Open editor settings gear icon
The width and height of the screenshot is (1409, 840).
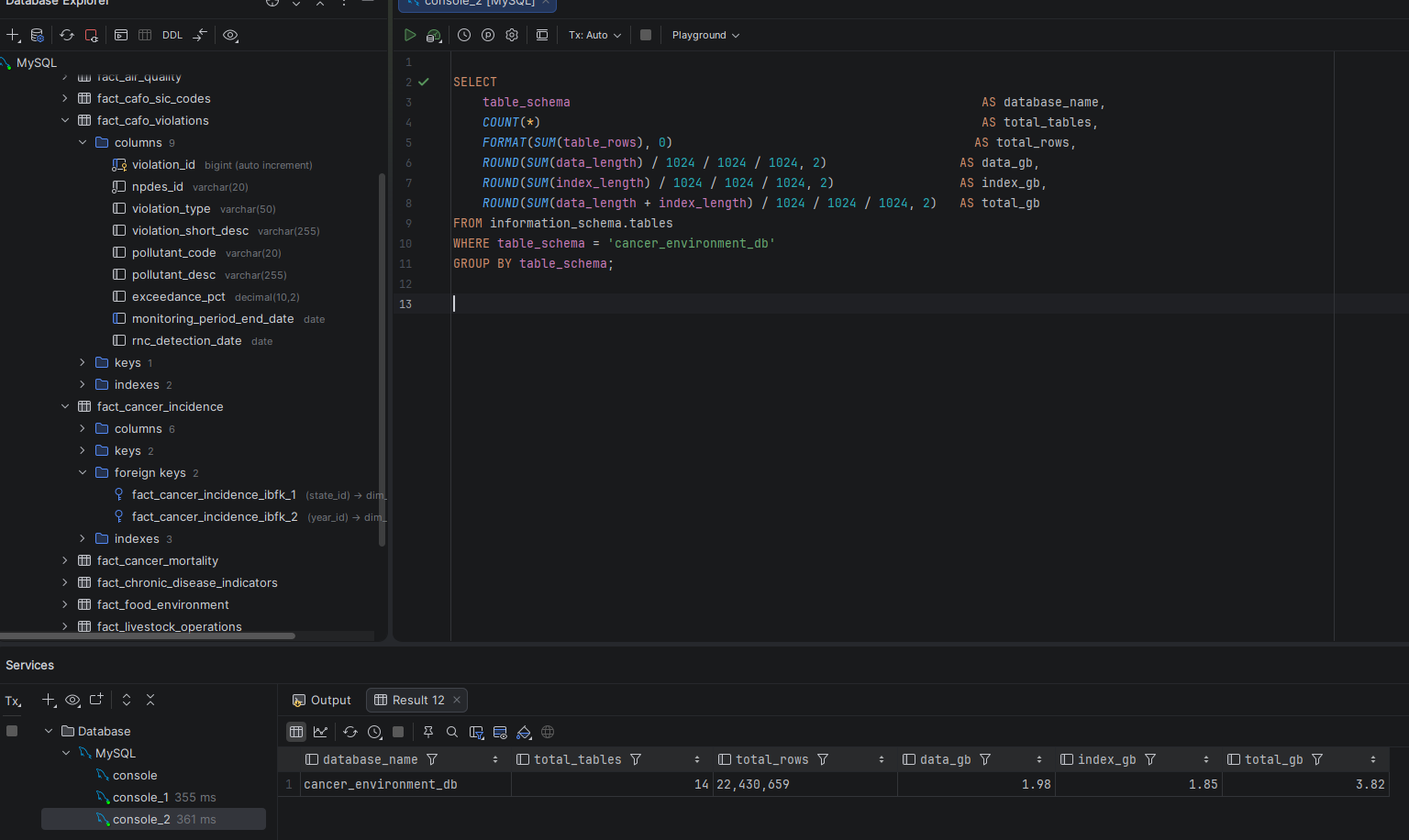[x=512, y=35]
